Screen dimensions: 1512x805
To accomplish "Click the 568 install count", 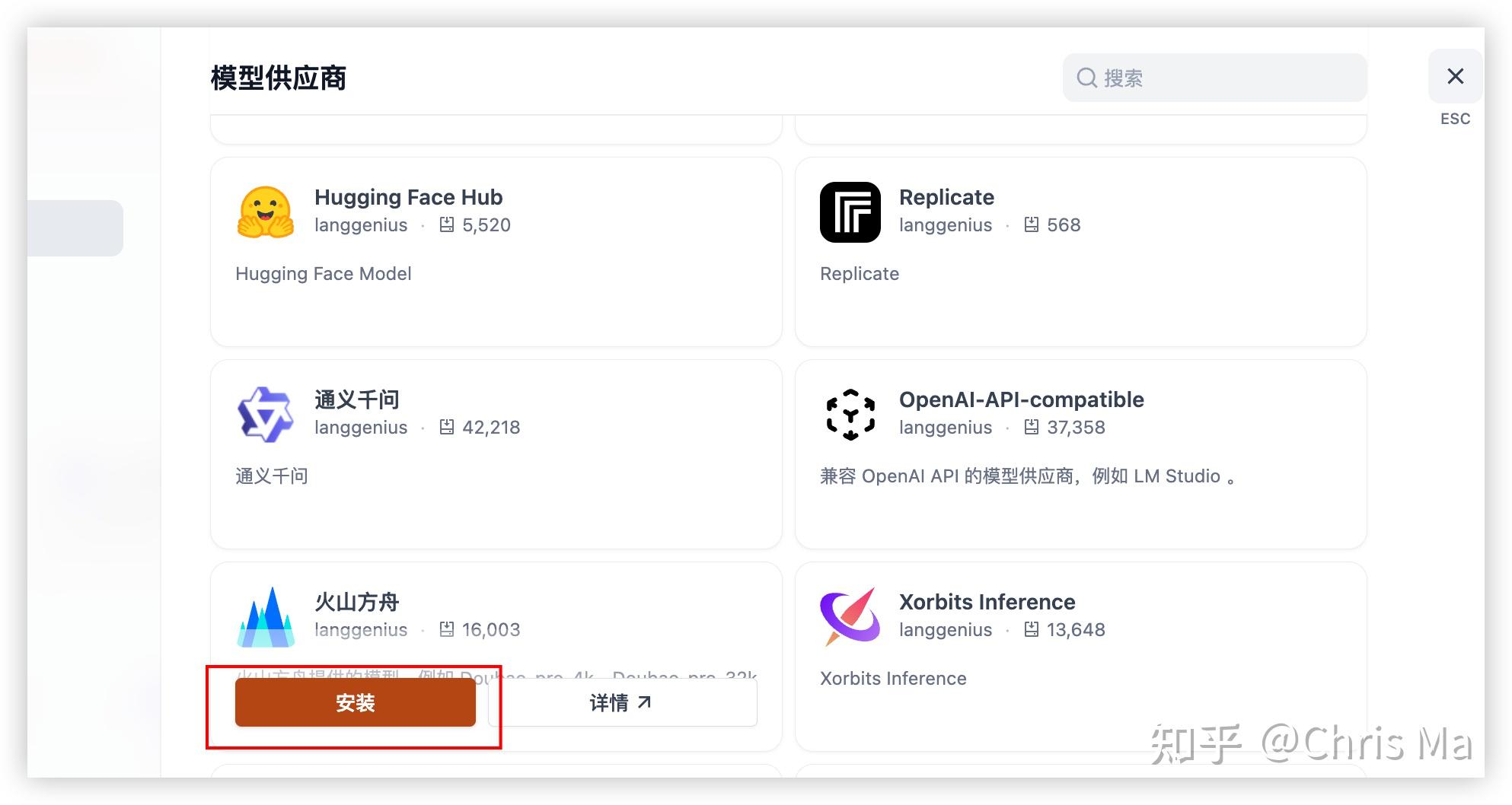I will [1064, 225].
